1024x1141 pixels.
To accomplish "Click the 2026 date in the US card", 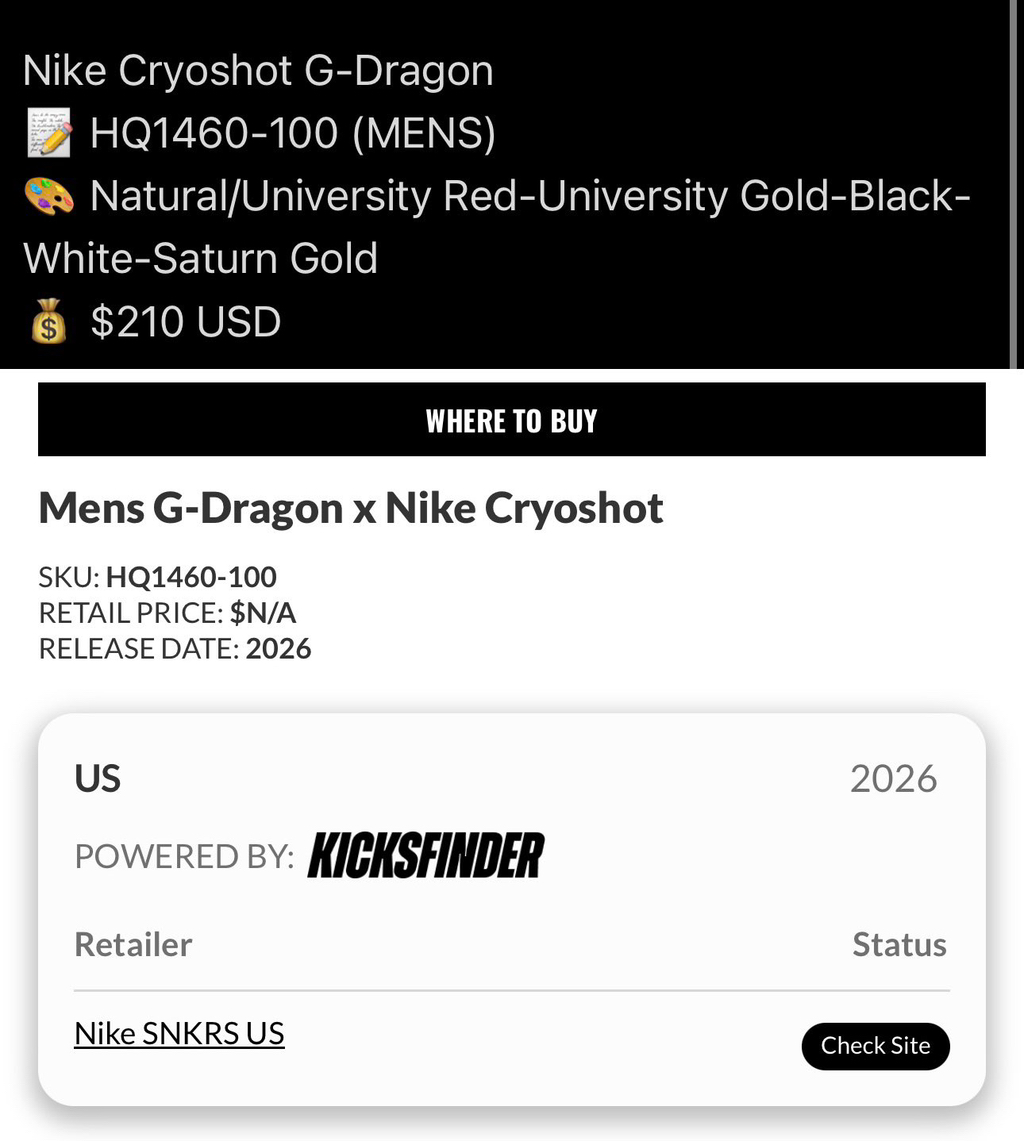I will coord(894,779).
